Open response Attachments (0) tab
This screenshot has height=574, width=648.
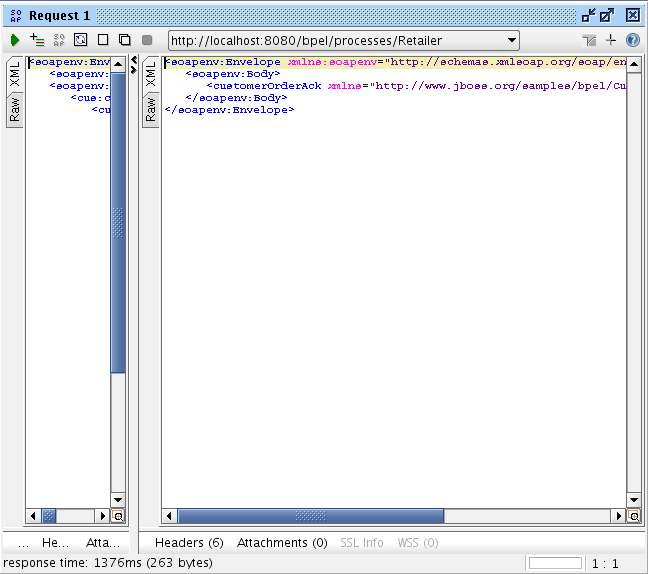pos(281,542)
